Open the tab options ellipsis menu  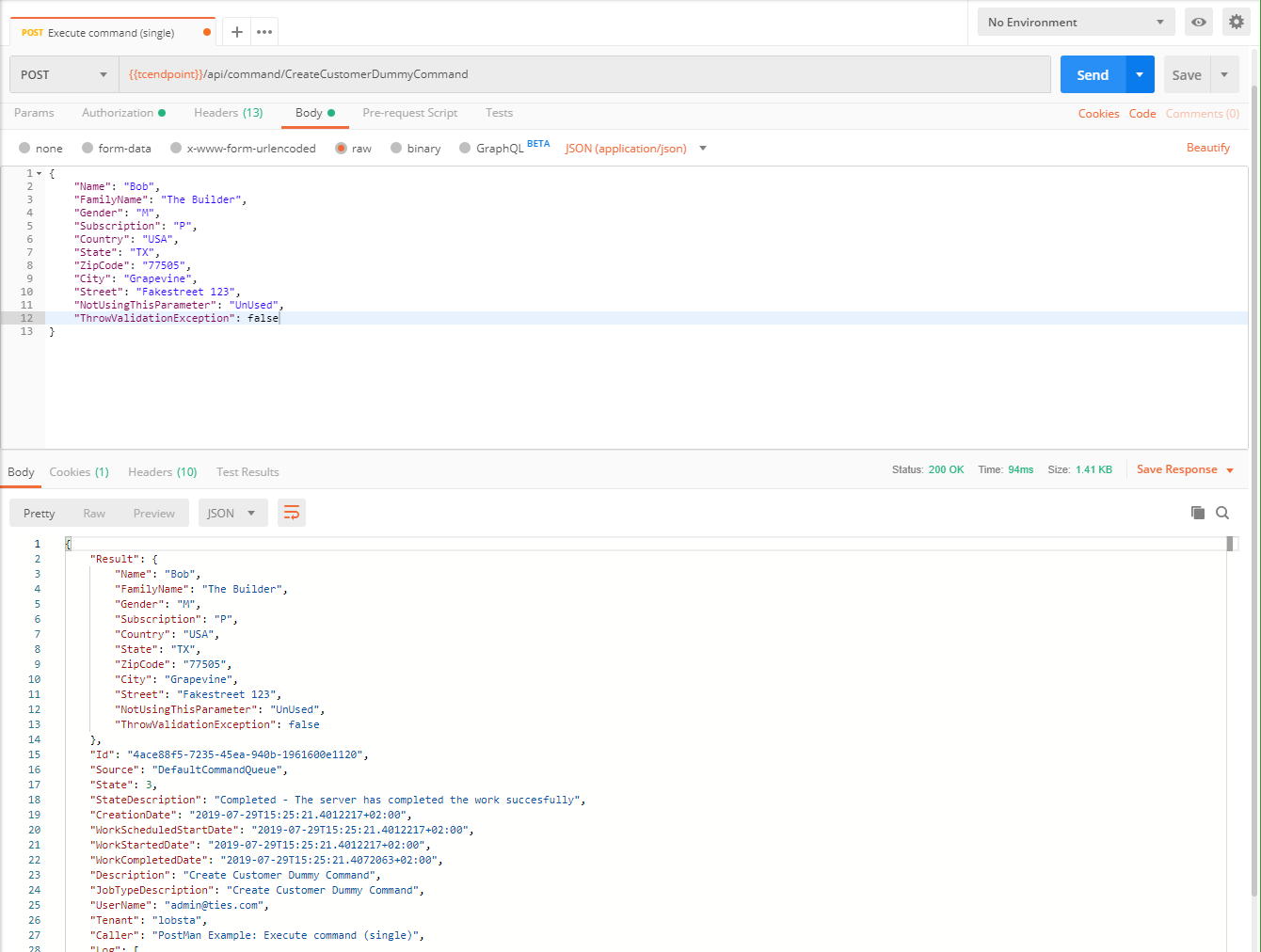[264, 32]
